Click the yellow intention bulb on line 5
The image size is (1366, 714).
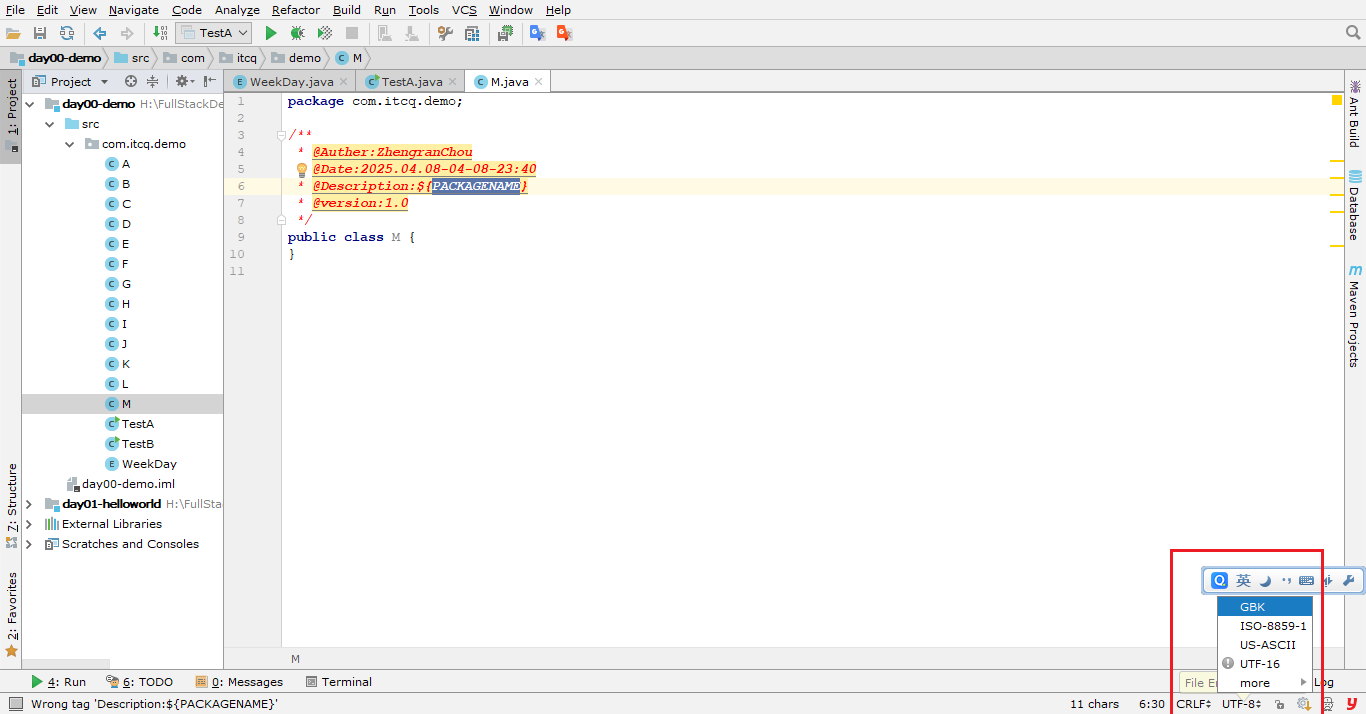(302, 170)
